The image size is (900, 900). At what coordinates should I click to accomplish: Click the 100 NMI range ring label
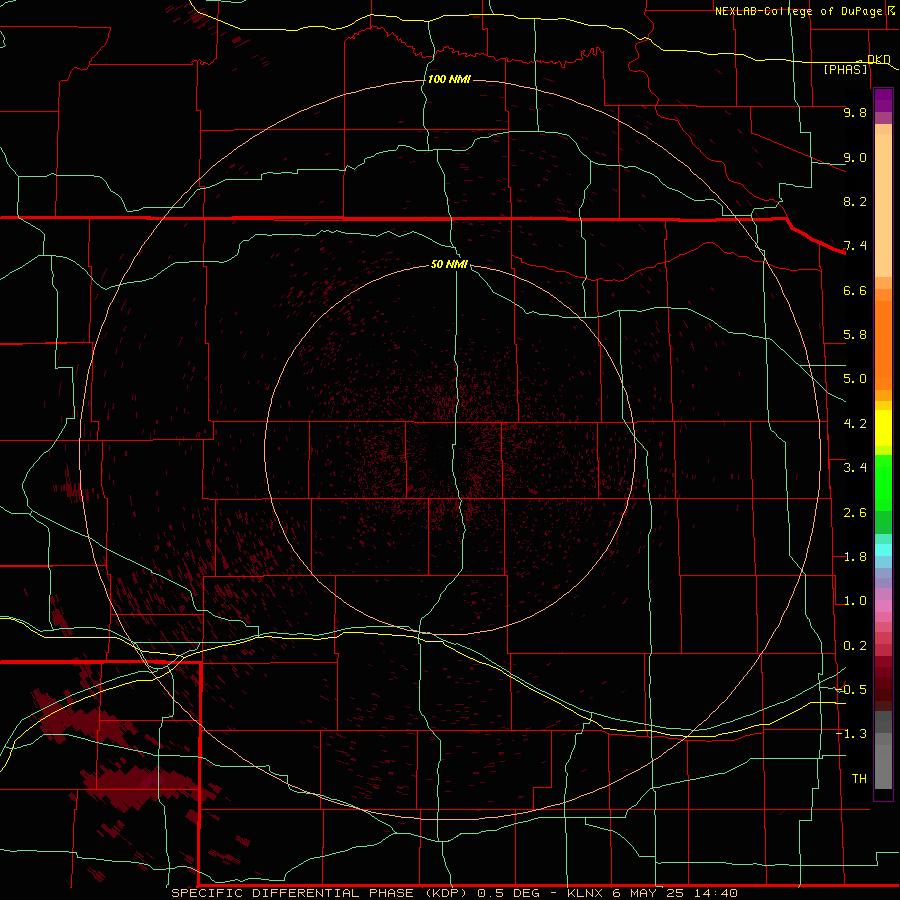pos(449,79)
